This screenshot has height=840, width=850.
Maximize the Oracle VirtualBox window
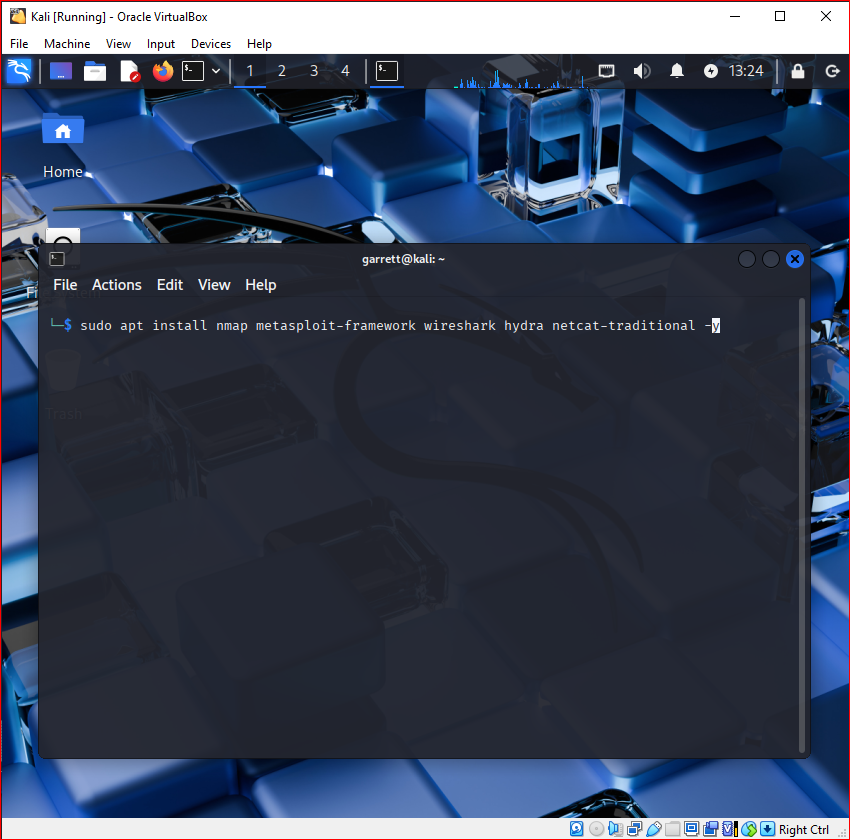coord(780,16)
